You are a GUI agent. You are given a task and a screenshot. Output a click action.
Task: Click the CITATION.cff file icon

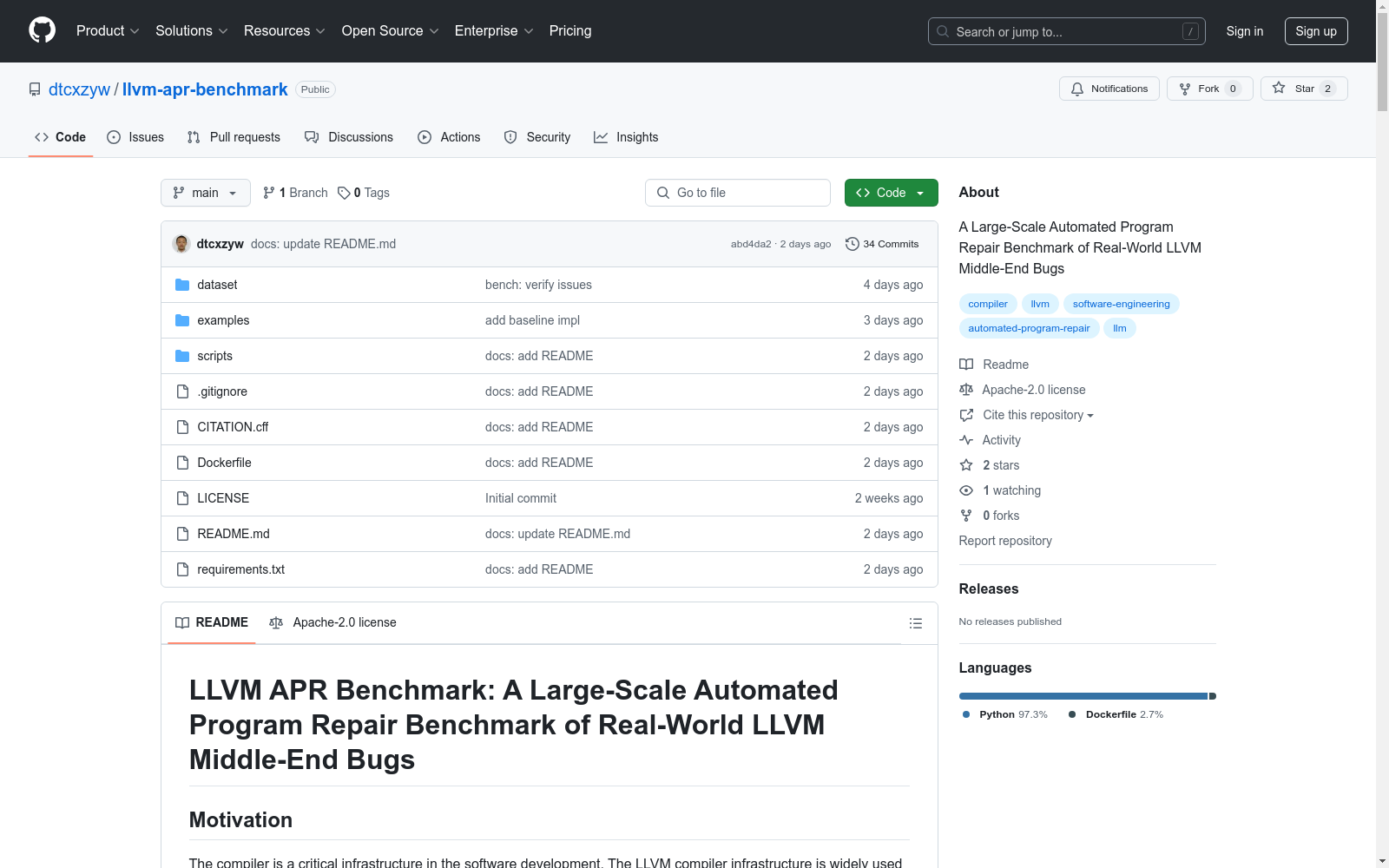[x=182, y=427]
